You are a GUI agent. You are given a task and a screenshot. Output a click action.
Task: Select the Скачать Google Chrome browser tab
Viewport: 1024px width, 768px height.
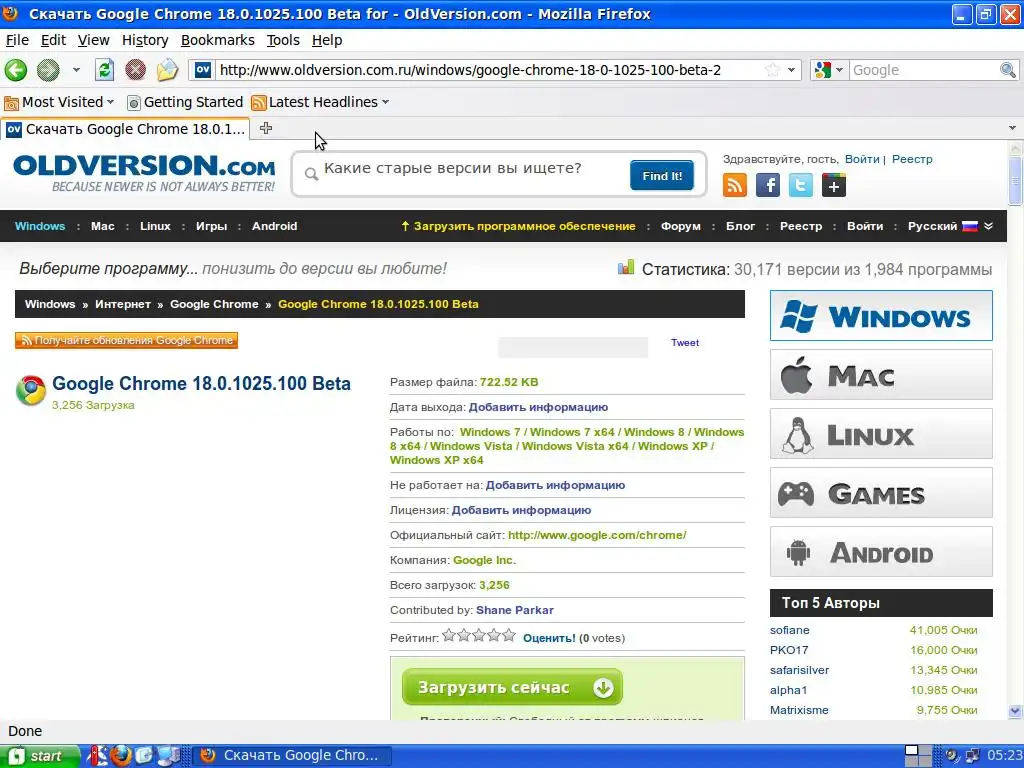(x=125, y=129)
